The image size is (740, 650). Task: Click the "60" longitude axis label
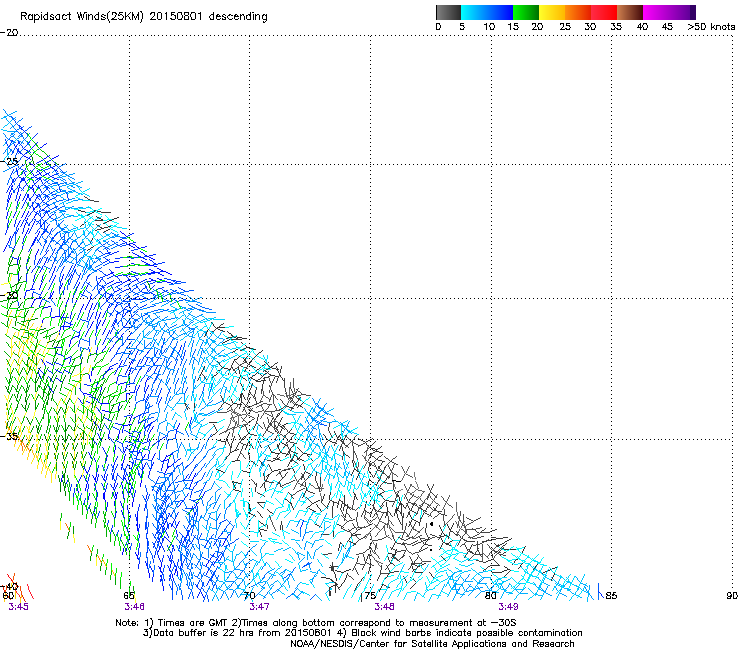coord(8,596)
